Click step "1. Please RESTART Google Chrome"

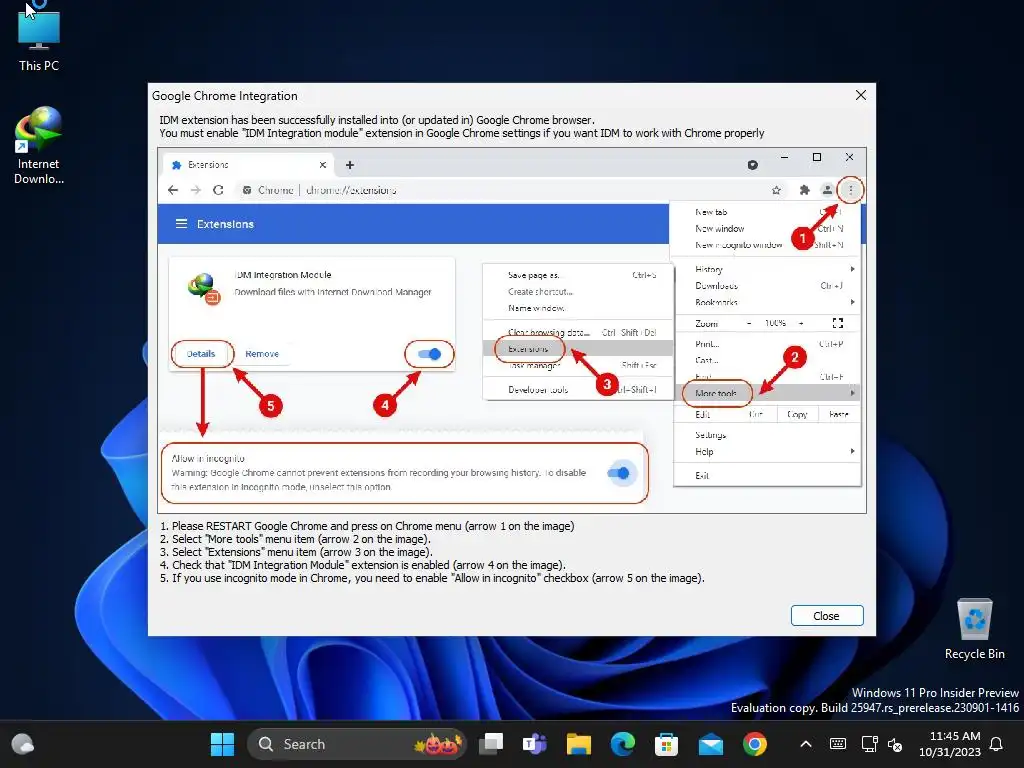pos(367,526)
